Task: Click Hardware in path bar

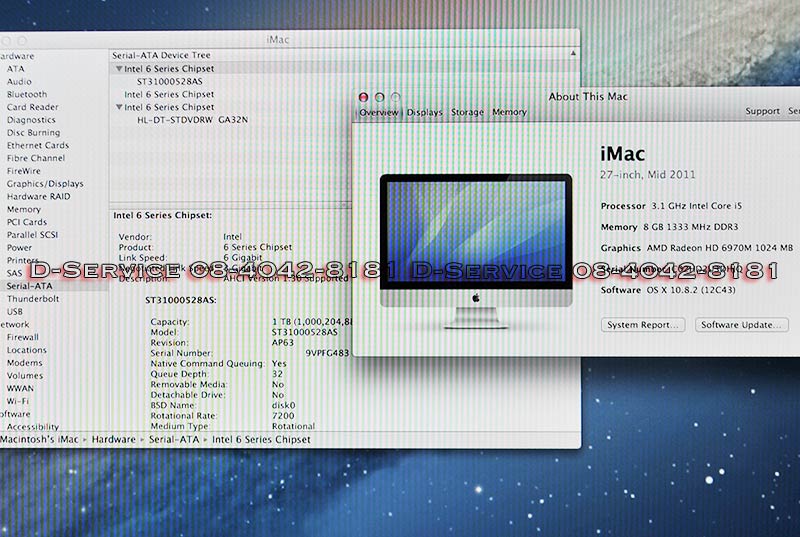Action: click(114, 439)
